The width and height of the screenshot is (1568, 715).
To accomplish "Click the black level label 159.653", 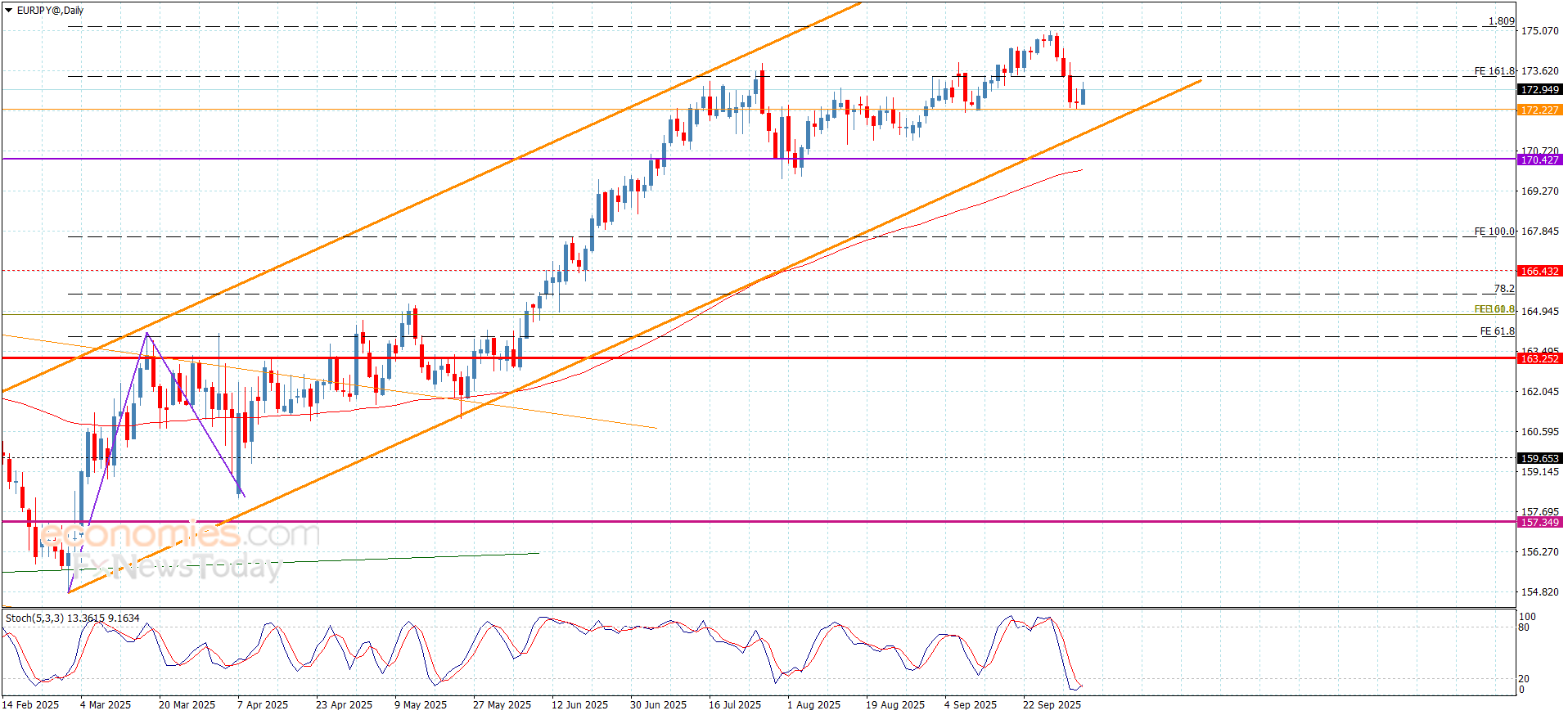I will point(1539,459).
